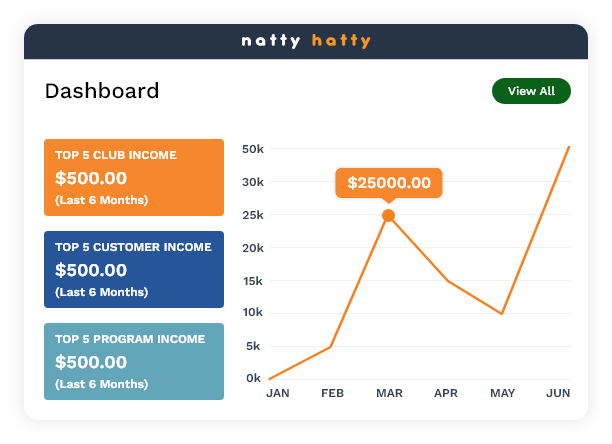Click the Dashboard heading

tap(102, 91)
